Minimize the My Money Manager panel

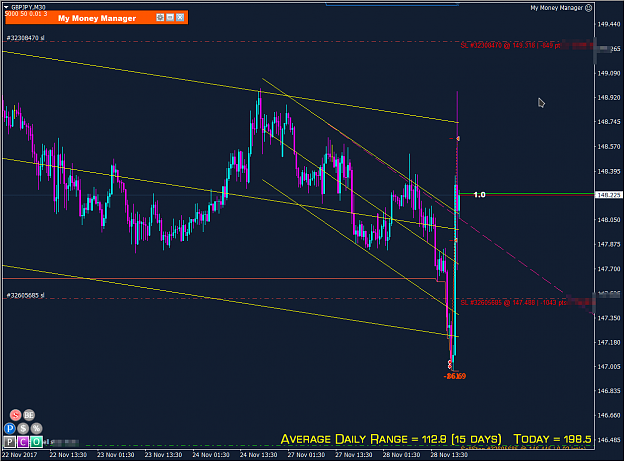(170, 18)
